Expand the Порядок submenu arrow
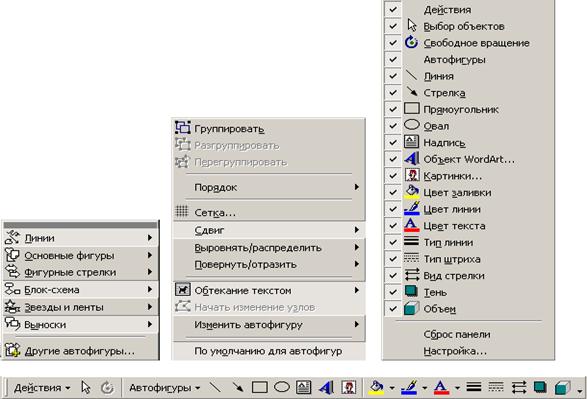Image resolution: width=587 pixels, height=399 pixels. tap(357, 186)
